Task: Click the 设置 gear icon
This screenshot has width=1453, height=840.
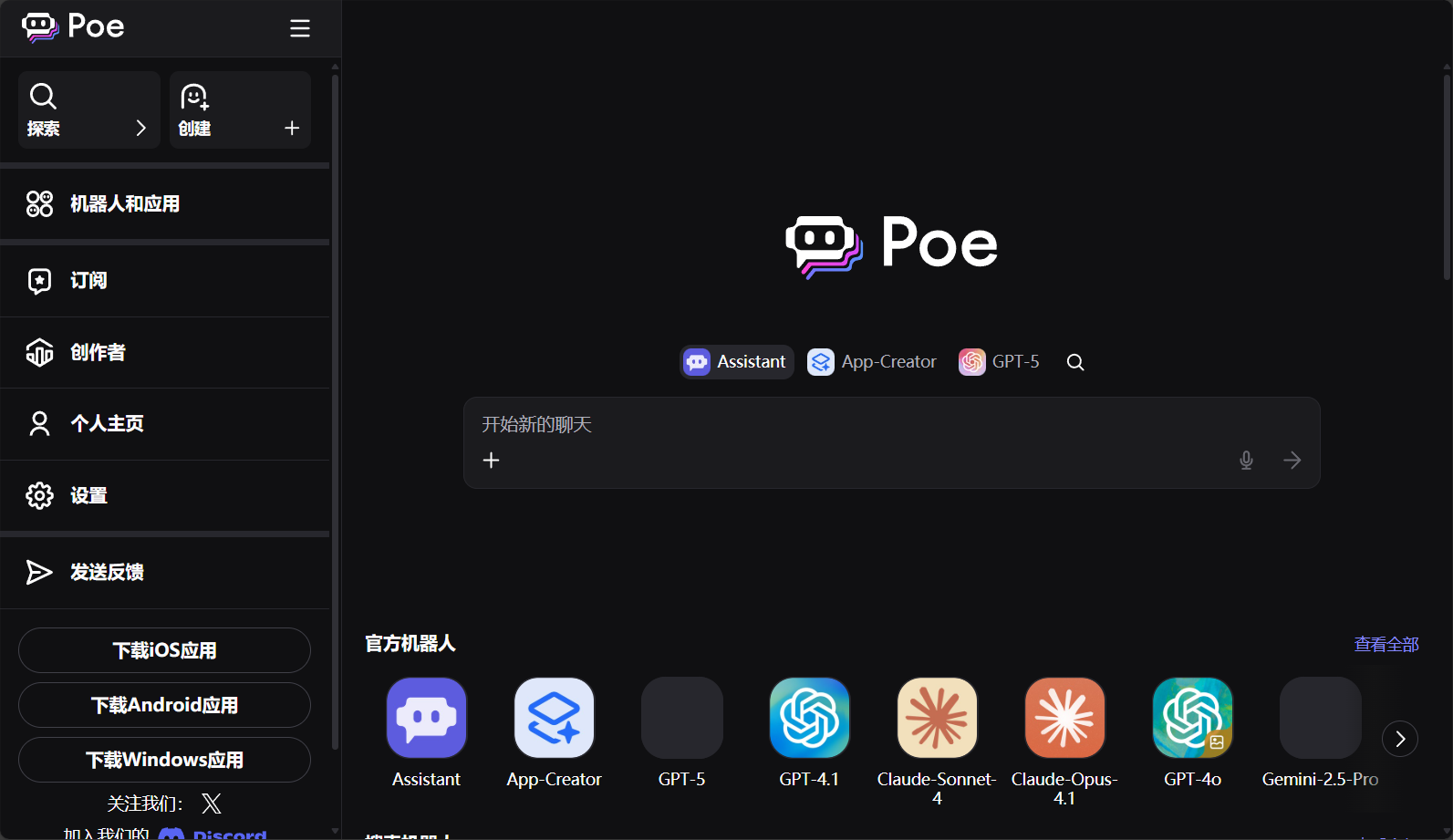Action: [x=39, y=495]
